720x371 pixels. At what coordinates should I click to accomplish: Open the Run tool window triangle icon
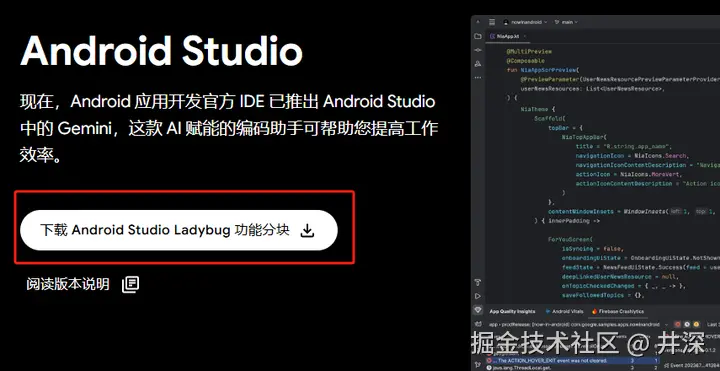pos(478,296)
